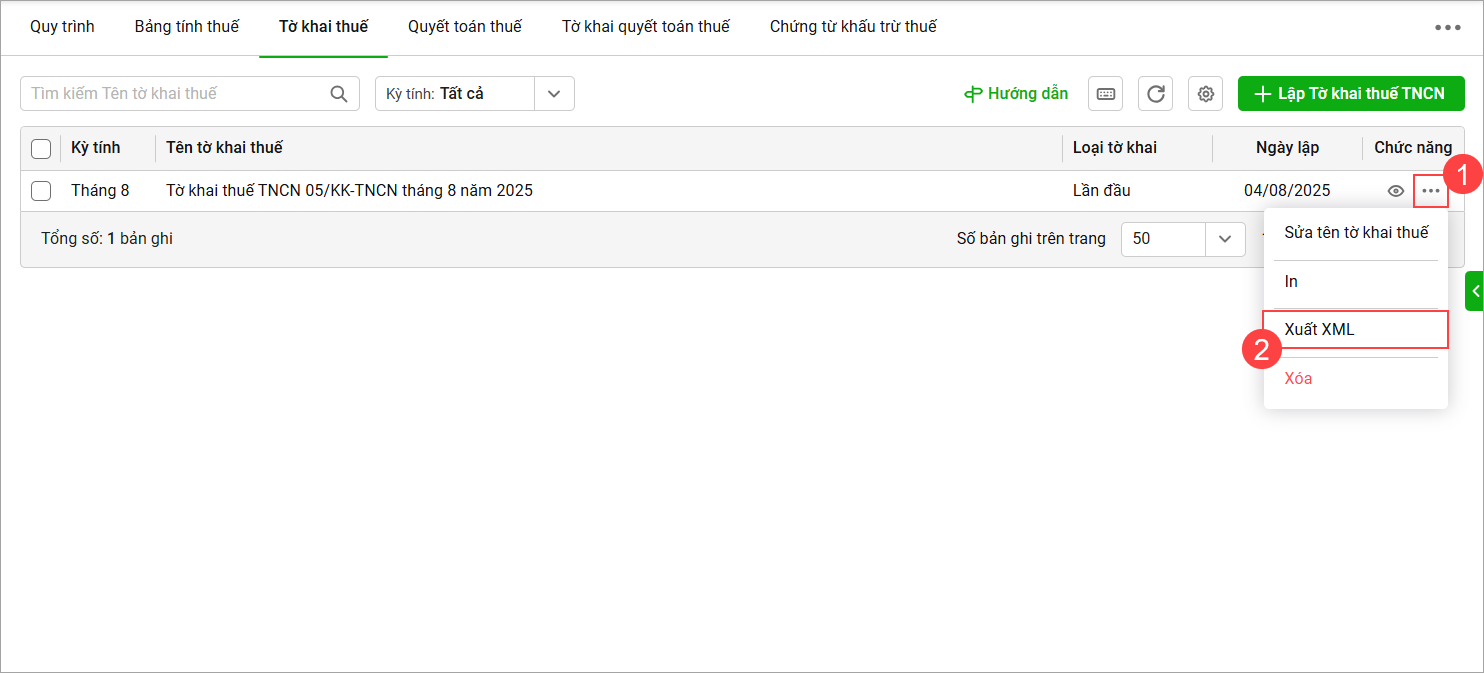Open the Quyết toán thuế tab
Image resolution: width=1484 pixels, height=673 pixels.
[465, 27]
